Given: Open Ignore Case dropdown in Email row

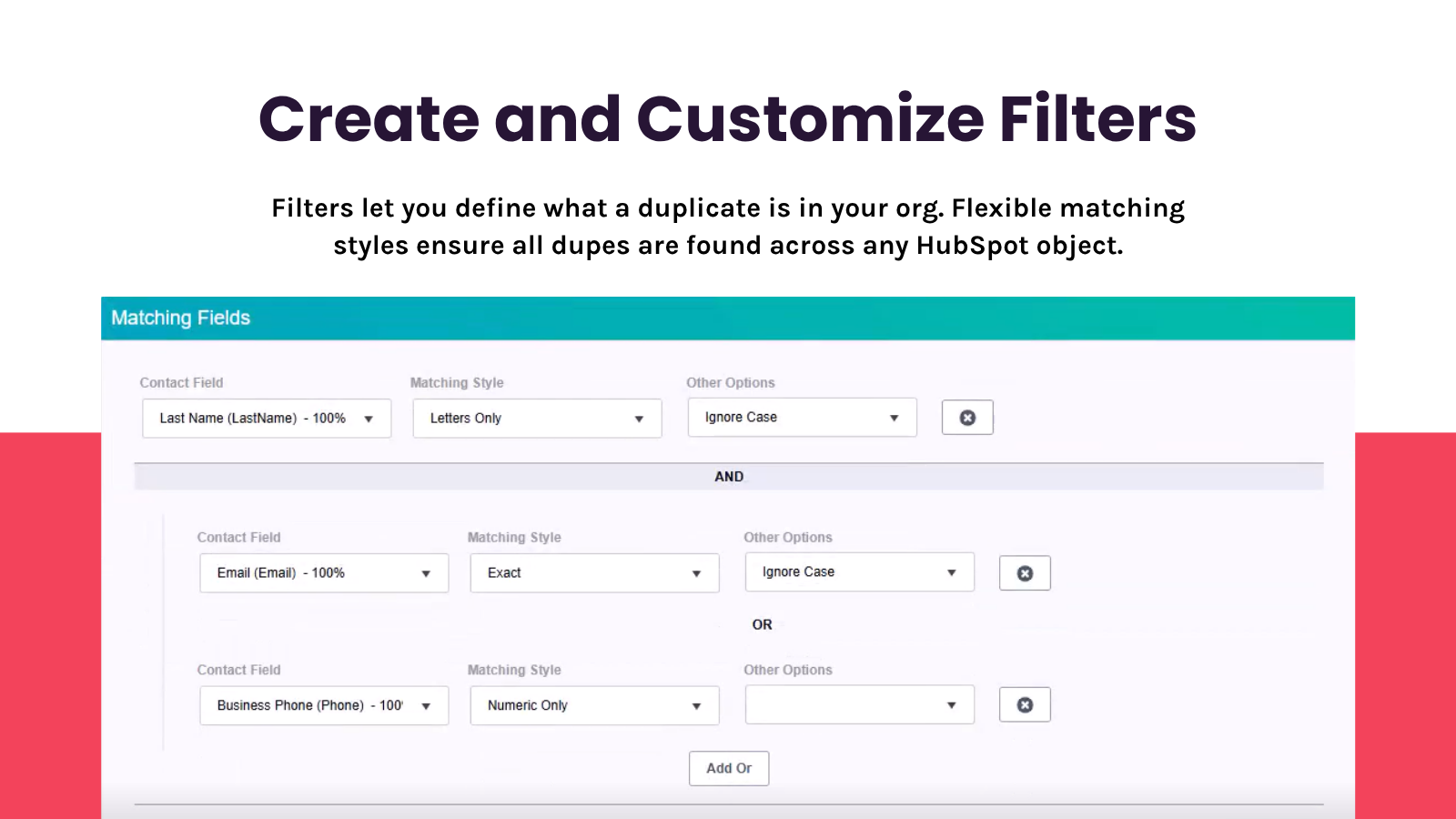Looking at the screenshot, I should pos(860,572).
